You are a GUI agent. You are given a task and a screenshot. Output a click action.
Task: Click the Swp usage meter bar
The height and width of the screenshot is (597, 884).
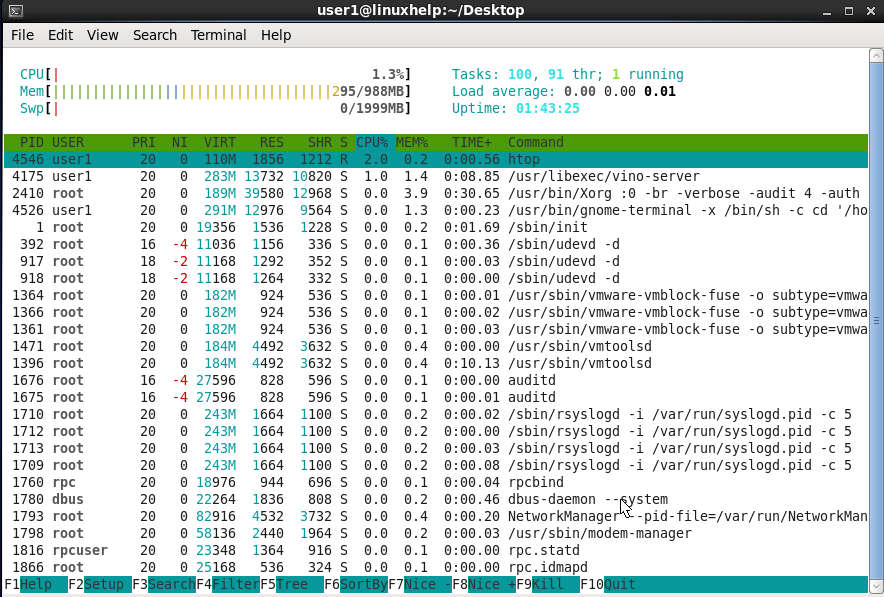[x=215, y=108]
